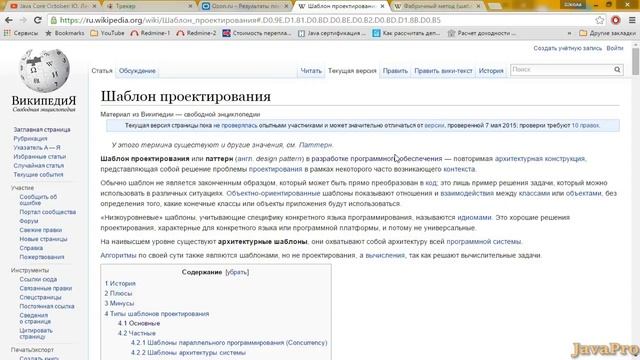Switch to the Java Core browser tab
640x360 pixels.
click(x=53, y=6)
